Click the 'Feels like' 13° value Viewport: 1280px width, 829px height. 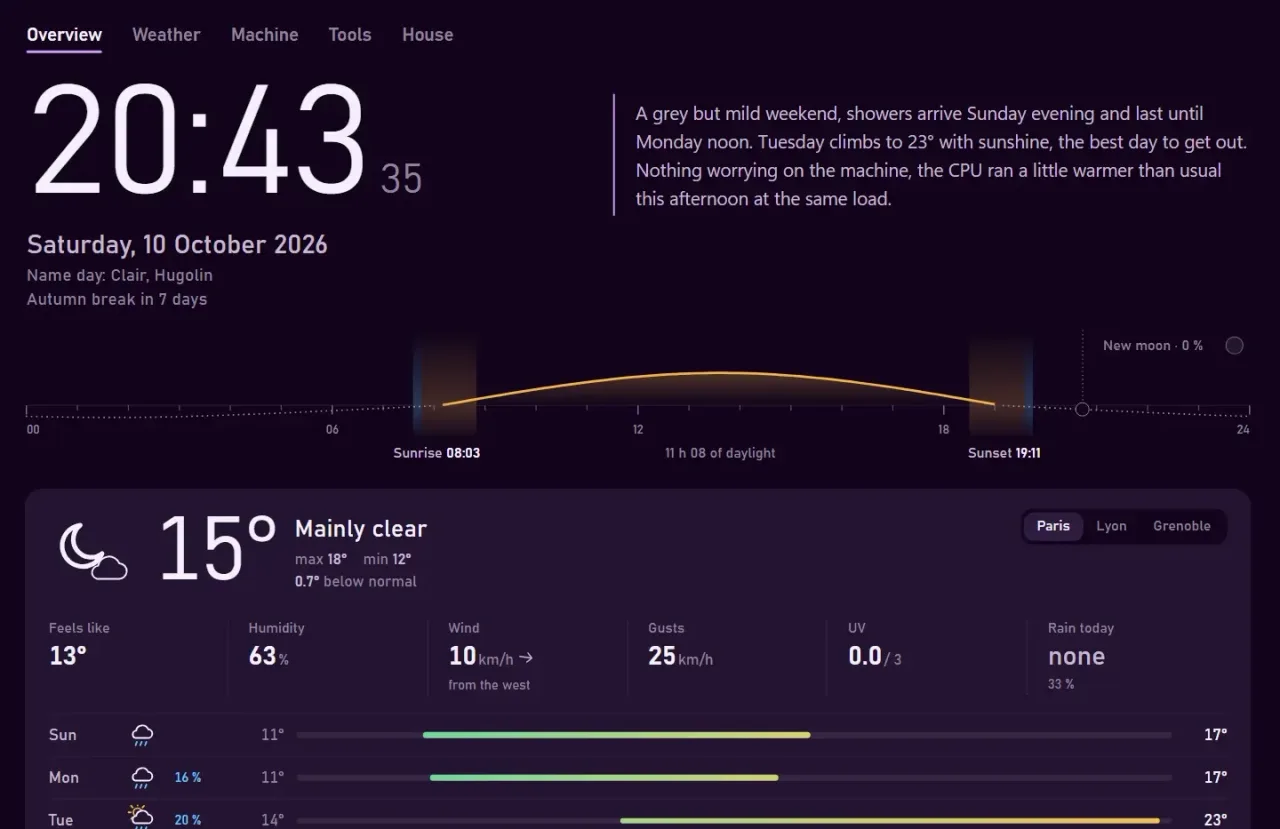(x=68, y=656)
